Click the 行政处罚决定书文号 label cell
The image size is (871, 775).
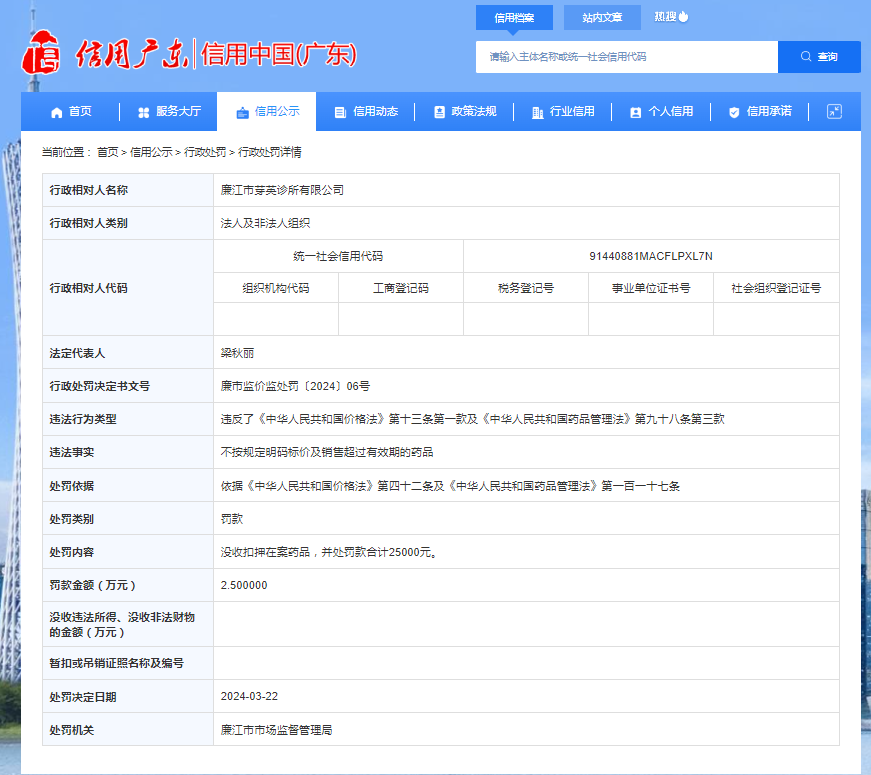128,386
